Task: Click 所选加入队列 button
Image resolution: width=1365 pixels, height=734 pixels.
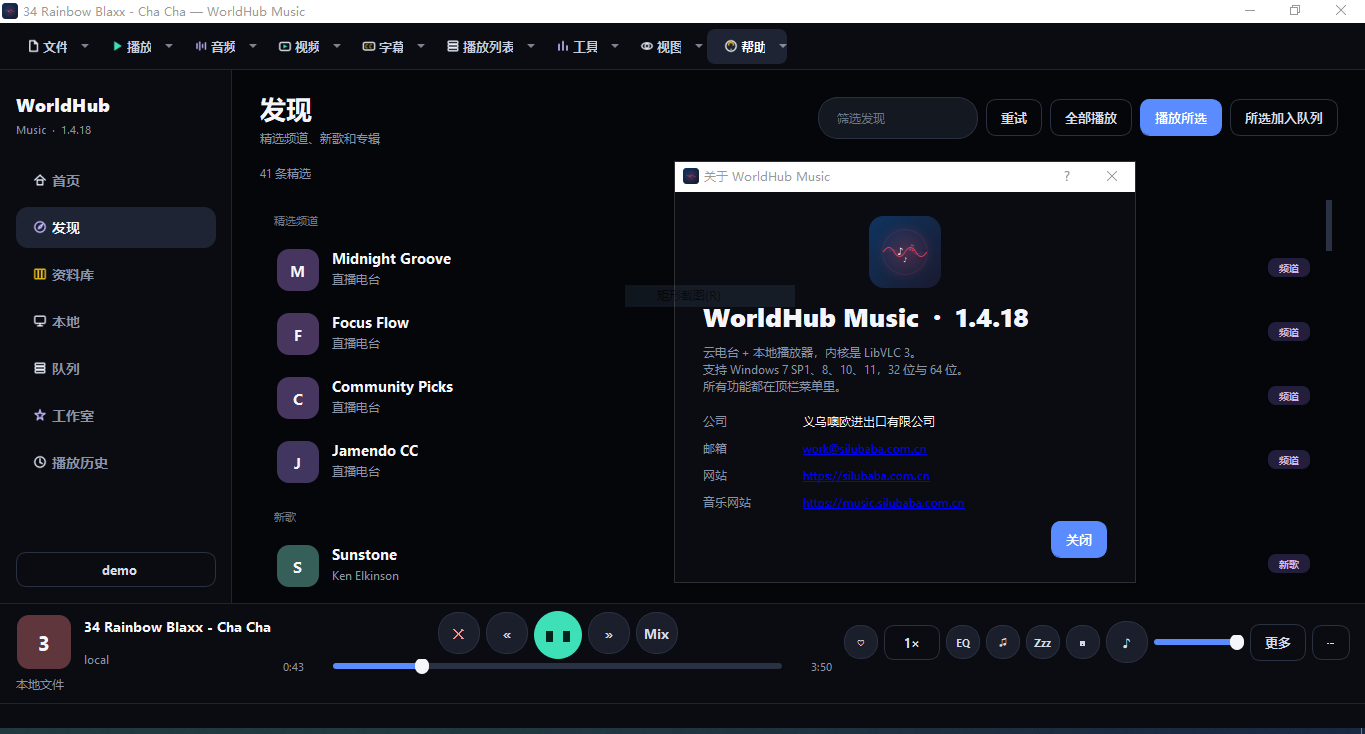Action: pyautogui.click(x=1284, y=118)
